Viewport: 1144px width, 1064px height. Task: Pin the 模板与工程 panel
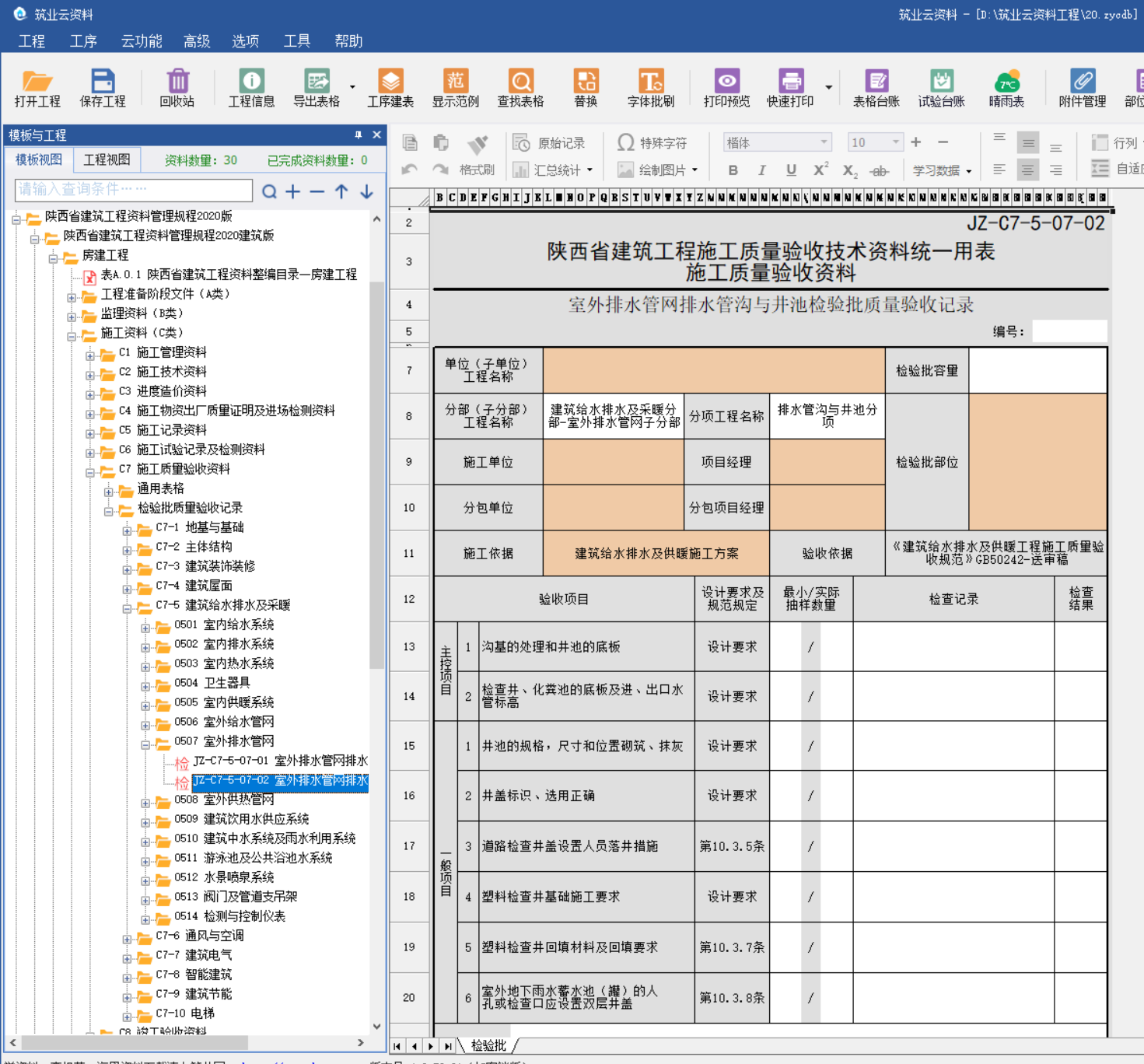[x=359, y=135]
